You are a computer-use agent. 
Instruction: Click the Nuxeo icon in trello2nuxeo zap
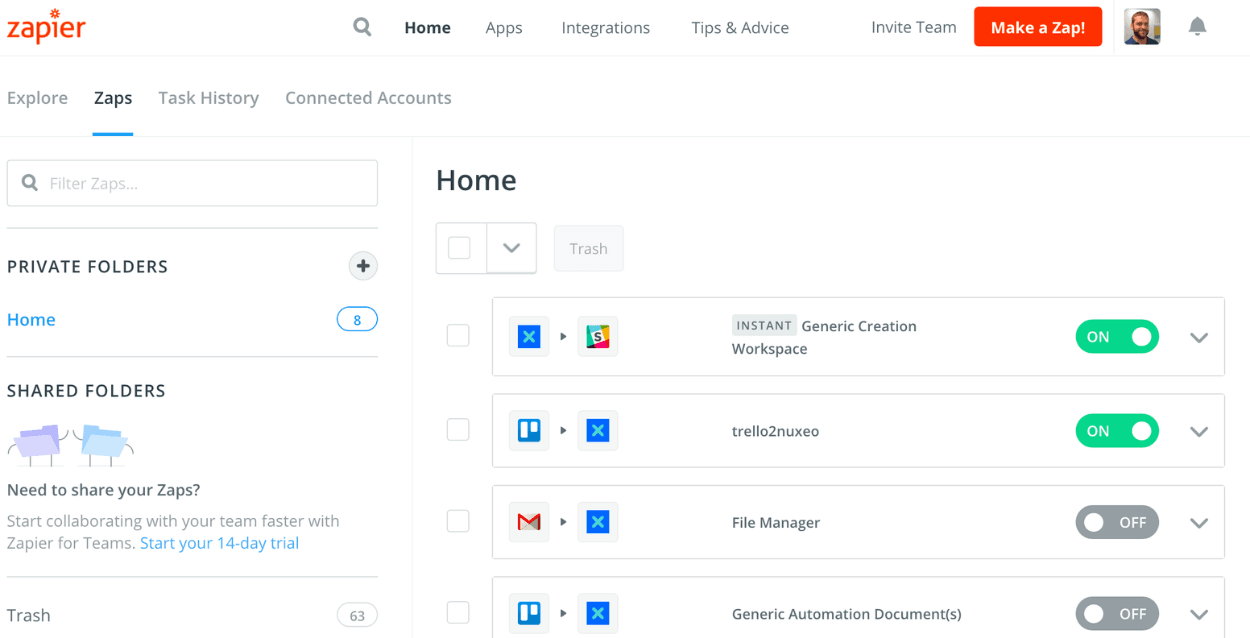(598, 431)
